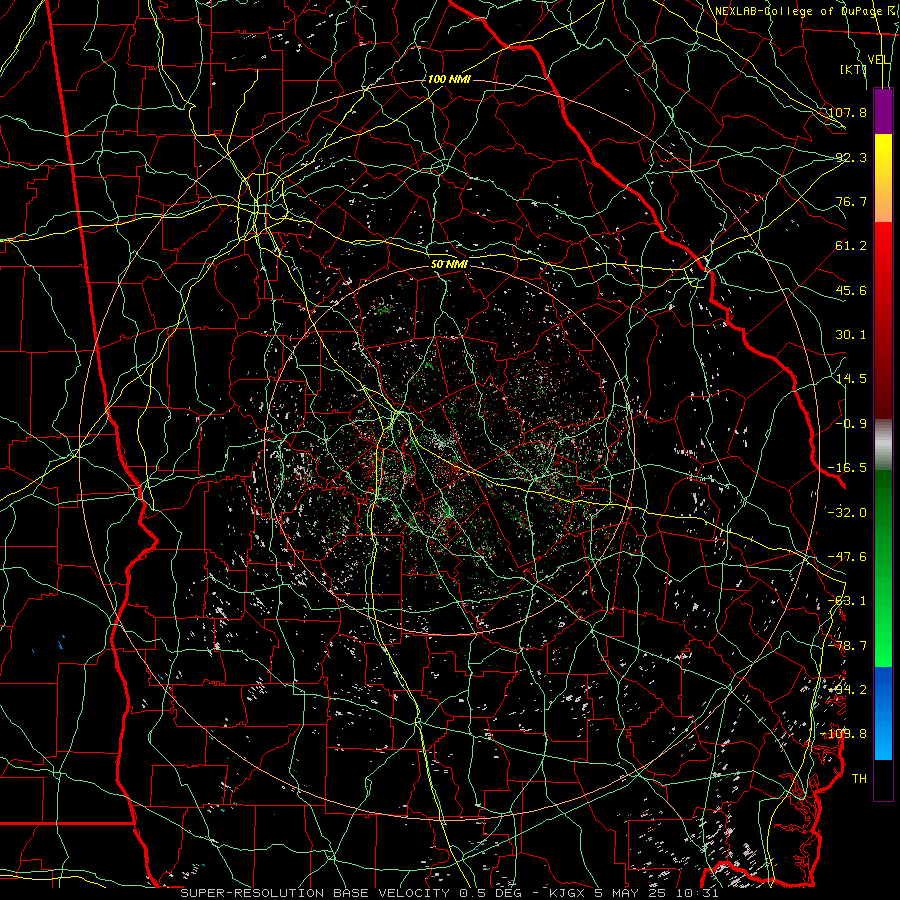Select the 45.6 scale value

coord(851,290)
